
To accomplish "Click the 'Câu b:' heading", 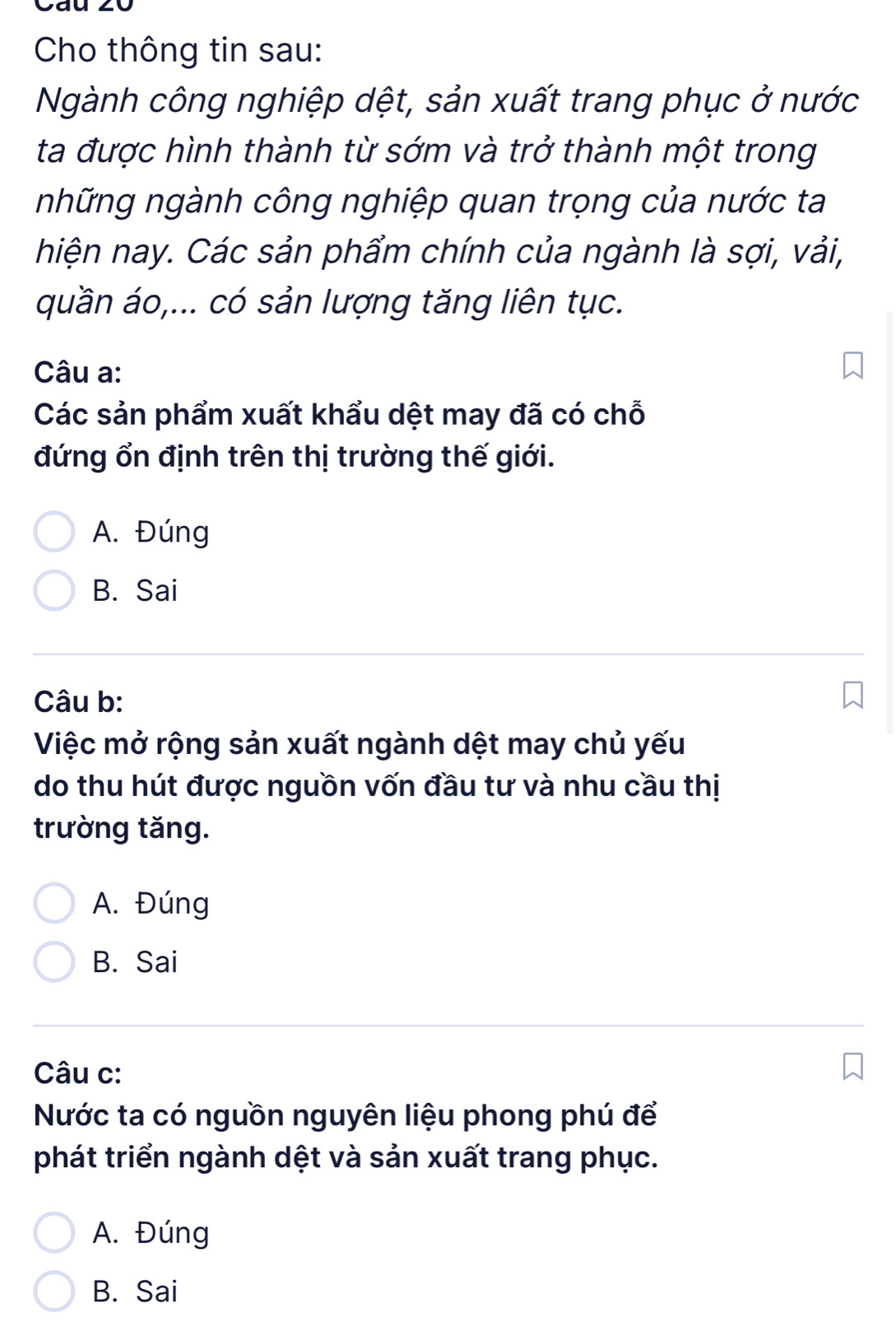I will (79, 702).
